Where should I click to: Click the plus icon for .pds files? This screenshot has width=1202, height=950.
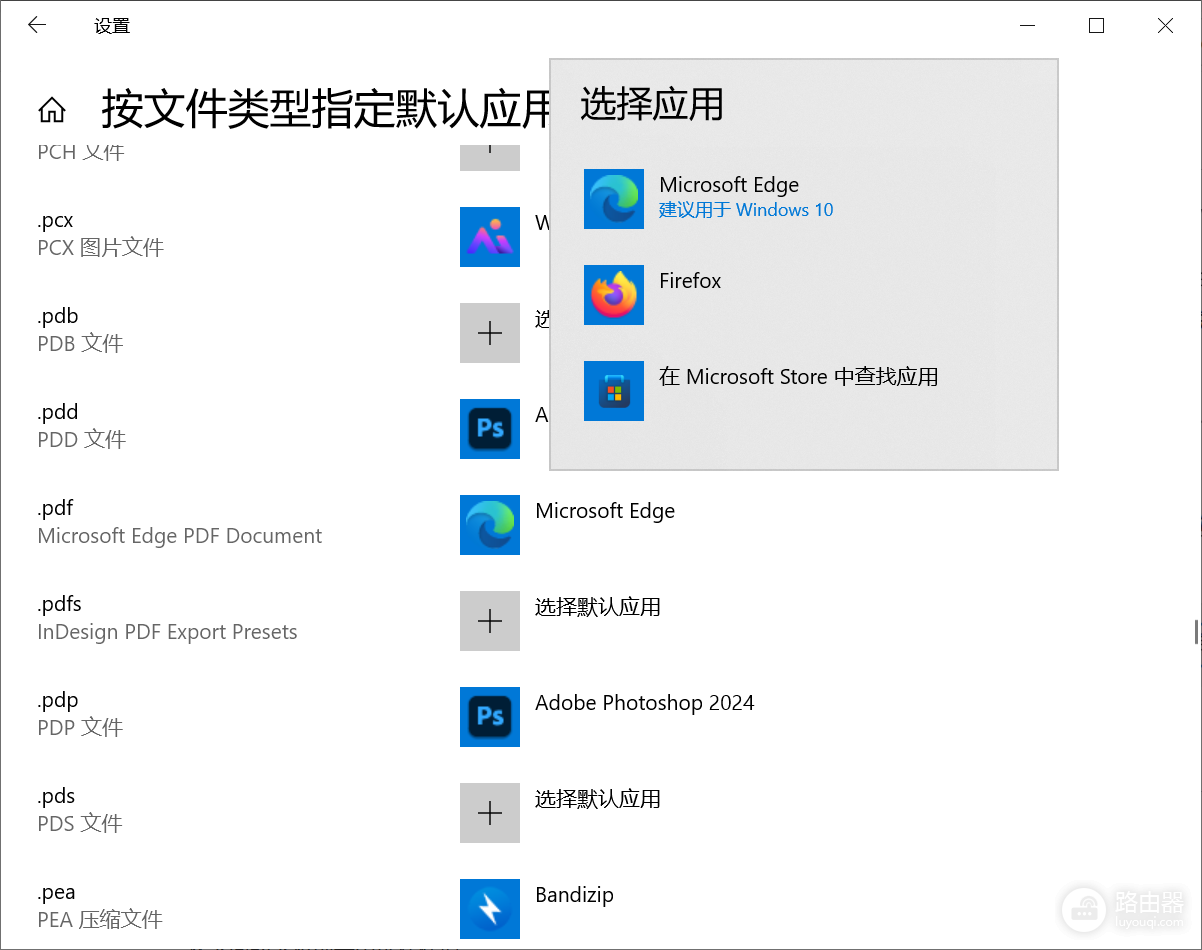[490, 813]
